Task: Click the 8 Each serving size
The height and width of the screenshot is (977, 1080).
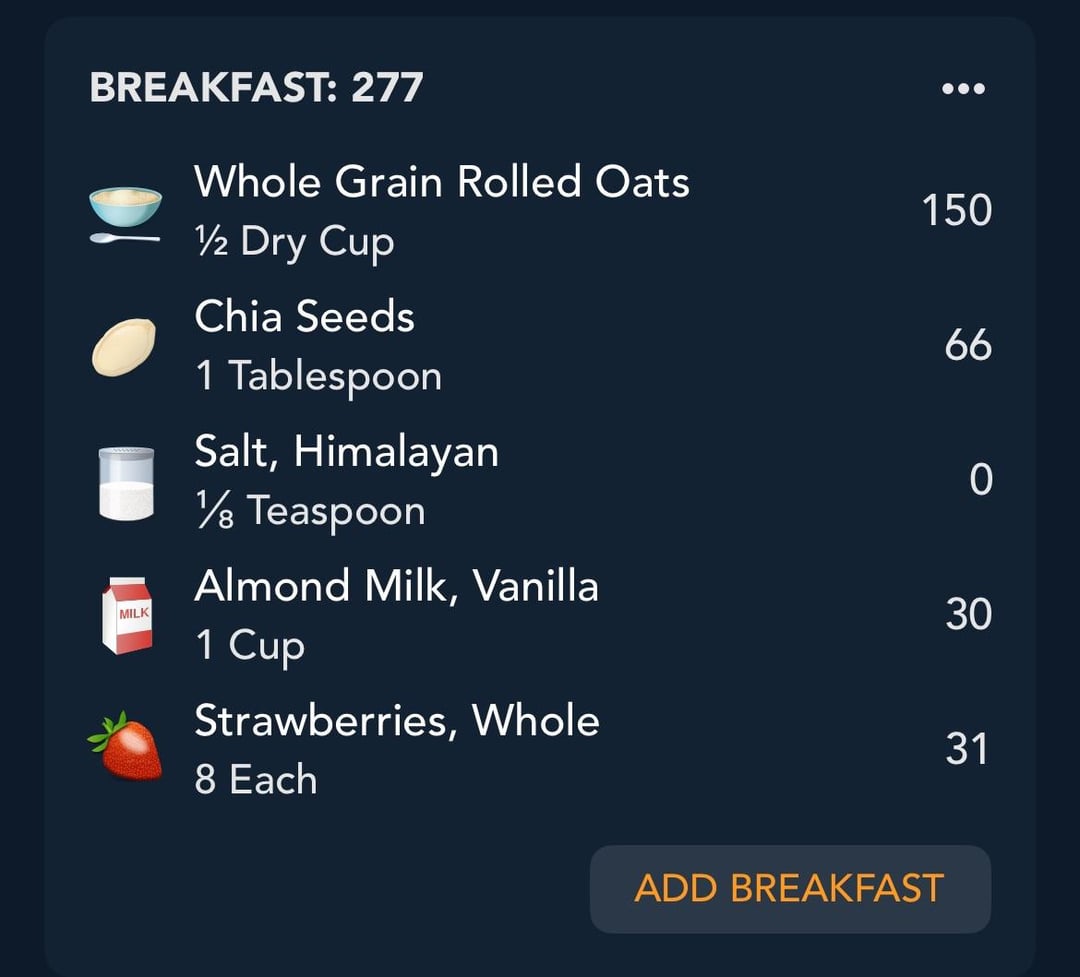Action: coord(256,780)
